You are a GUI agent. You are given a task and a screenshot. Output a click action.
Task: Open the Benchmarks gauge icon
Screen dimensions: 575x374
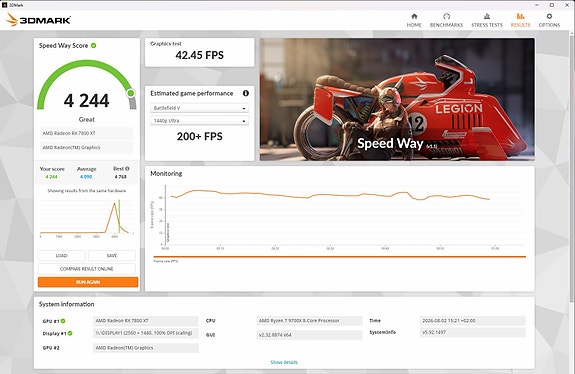coord(446,16)
